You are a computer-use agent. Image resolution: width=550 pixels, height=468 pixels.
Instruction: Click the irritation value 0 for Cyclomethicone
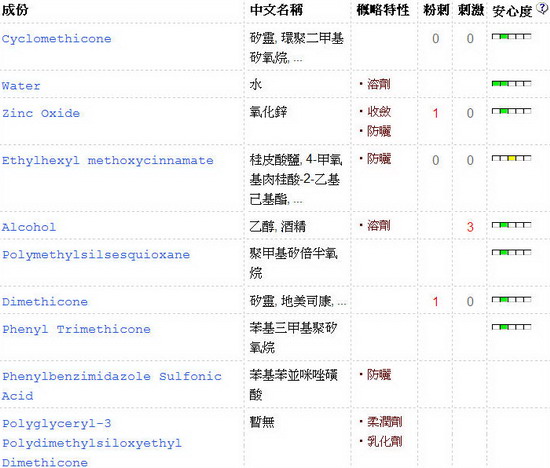click(470, 39)
